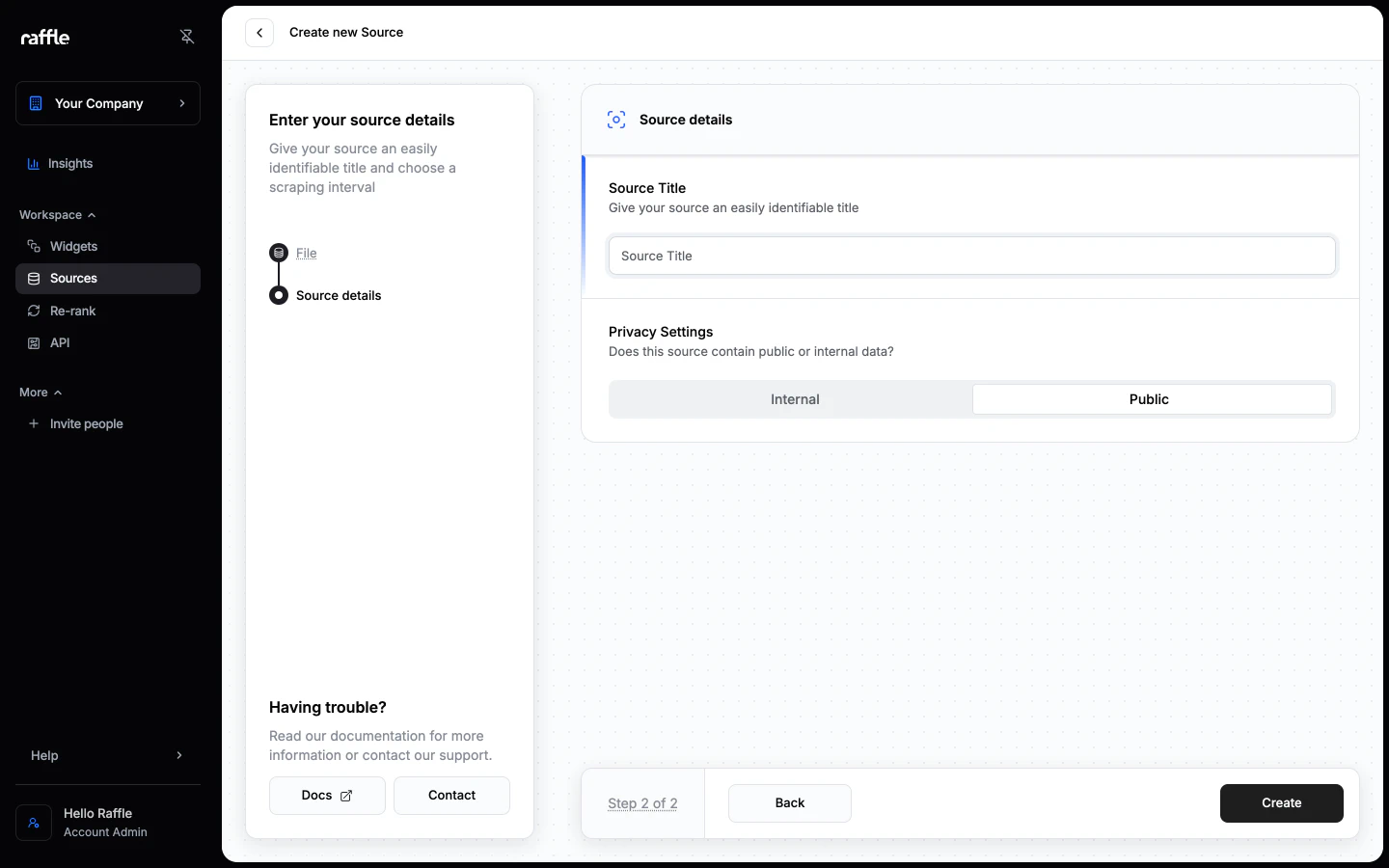The width and height of the screenshot is (1389, 868).
Task: Open Widgets in the sidebar
Action: (108, 246)
